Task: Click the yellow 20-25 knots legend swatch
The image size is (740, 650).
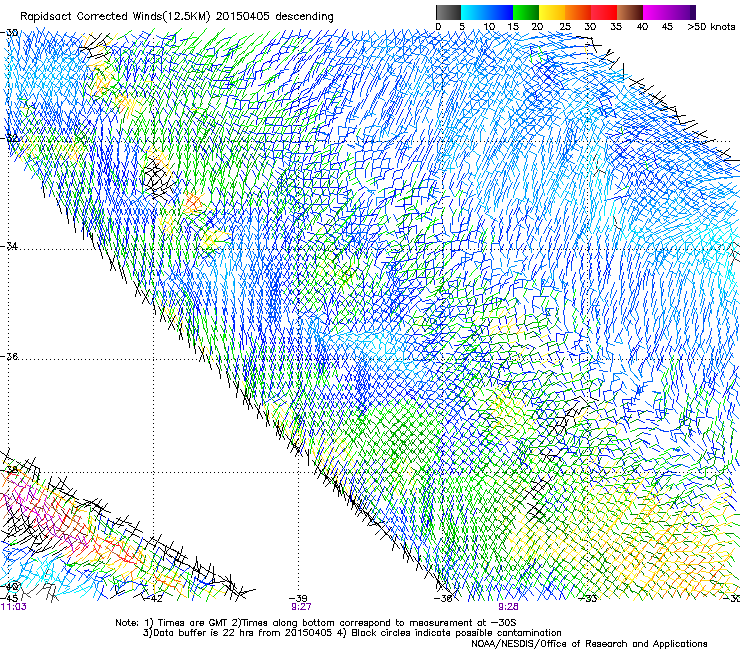Action: [552, 12]
